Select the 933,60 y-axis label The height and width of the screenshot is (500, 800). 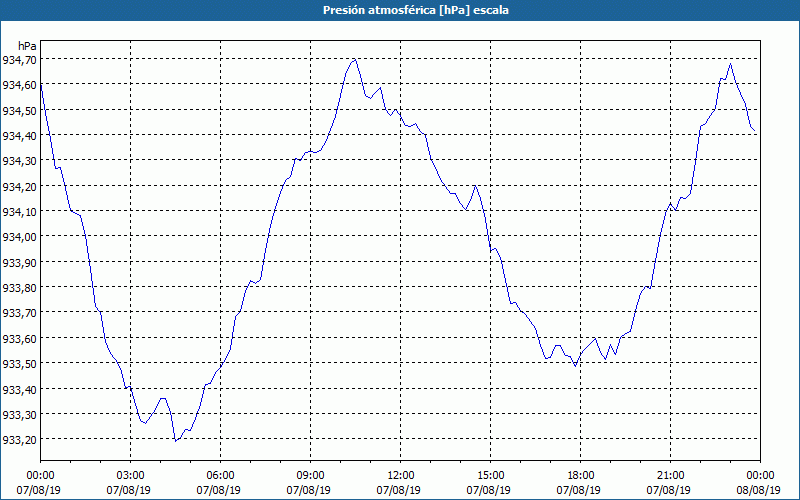pos(19,339)
